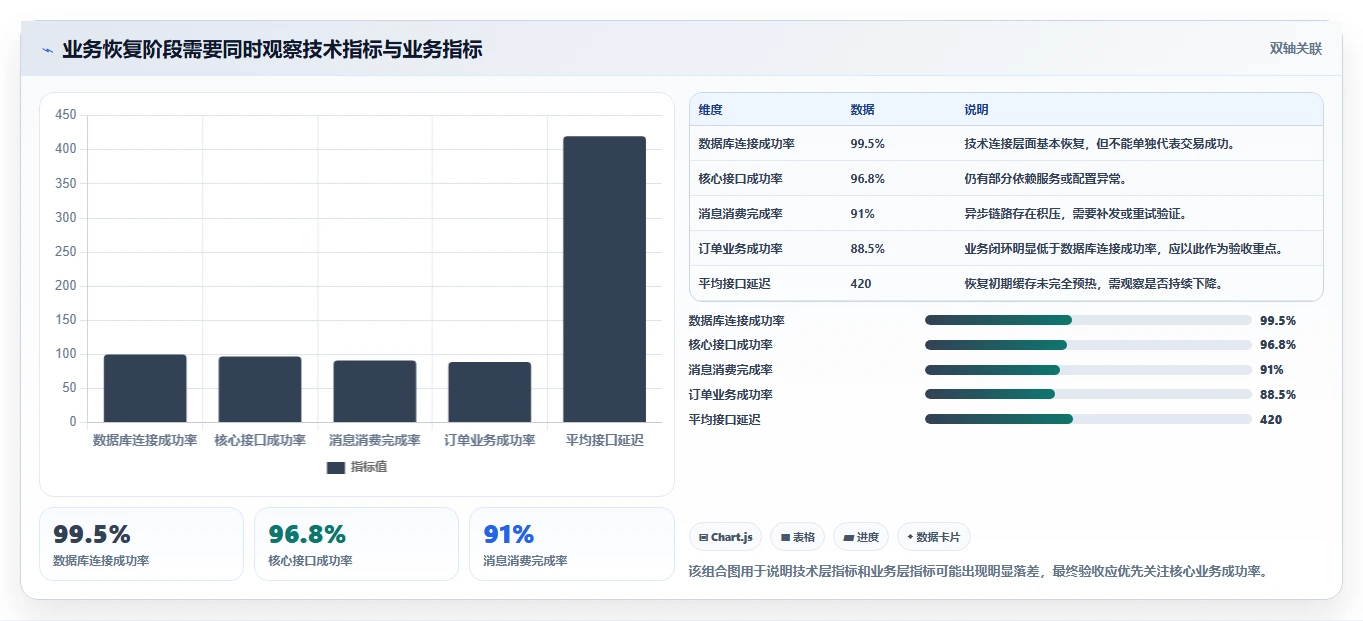Click the 平均接口延迟 x-axis label of the chart
1363x621 pixels.
[604, 440]
